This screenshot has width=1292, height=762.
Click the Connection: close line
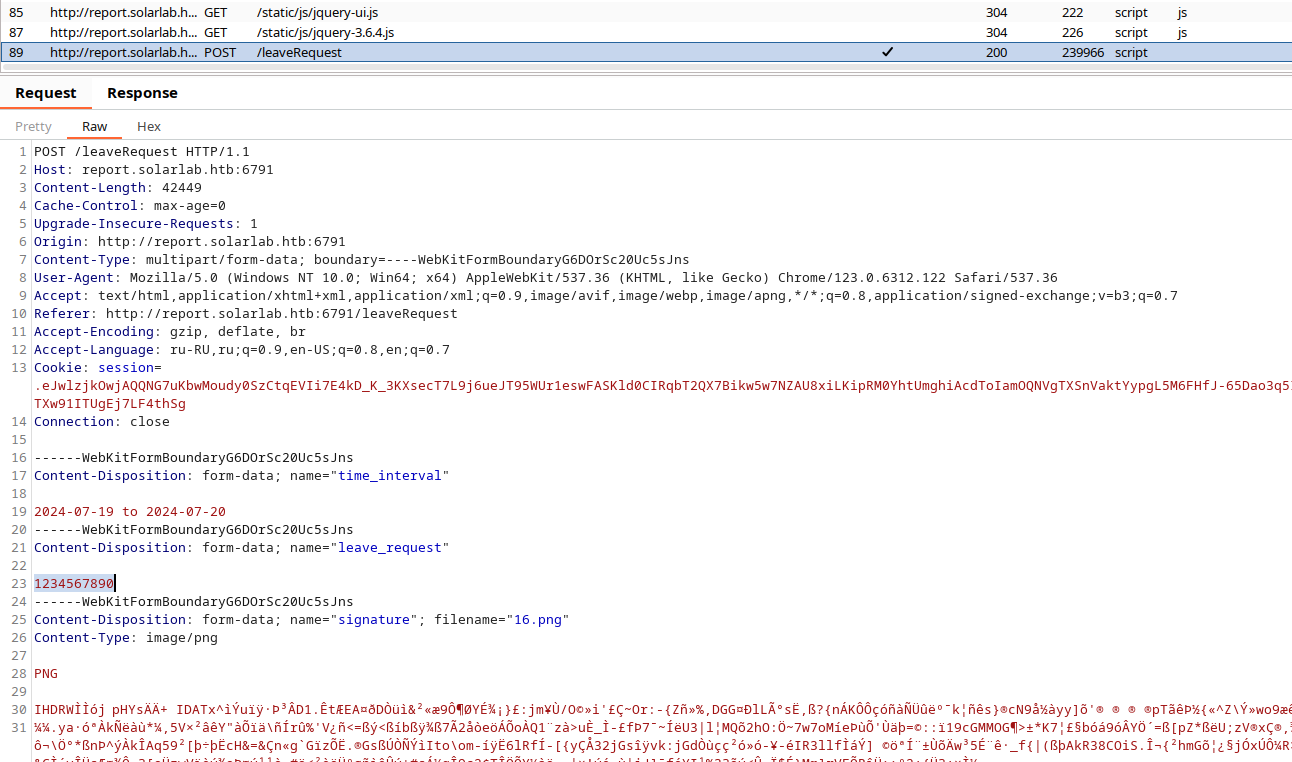[102, 422]
